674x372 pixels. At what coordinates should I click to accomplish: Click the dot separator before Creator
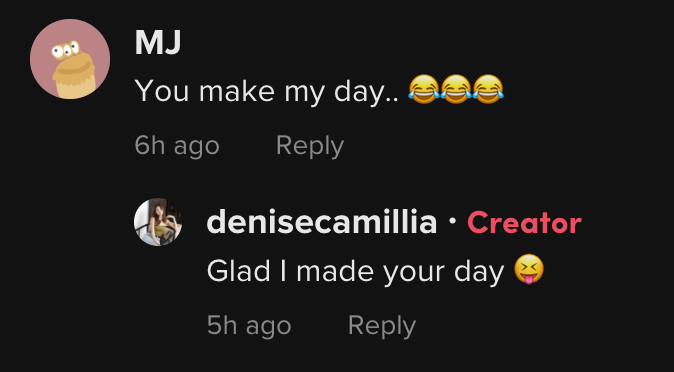tap(452, 220)
